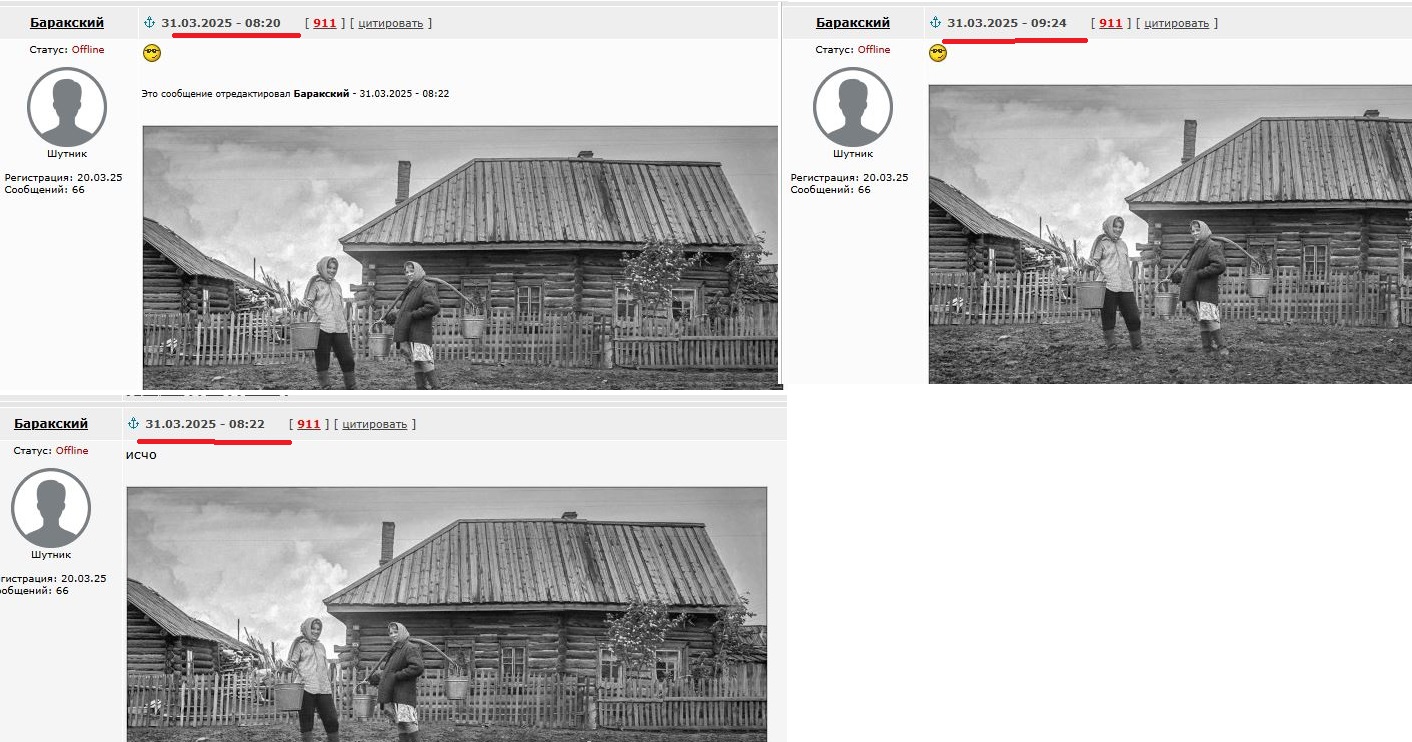
Task: Open the Баракский profile from the 09:24 post
Action: tap(853, 23)
